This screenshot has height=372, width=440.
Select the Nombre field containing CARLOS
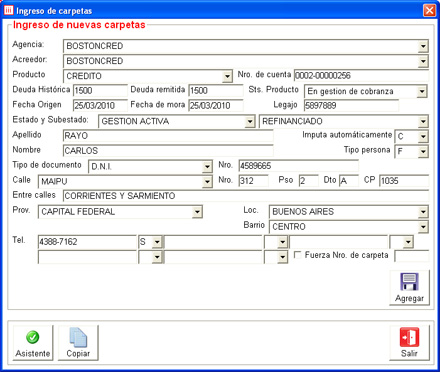[x=168, y=151]
